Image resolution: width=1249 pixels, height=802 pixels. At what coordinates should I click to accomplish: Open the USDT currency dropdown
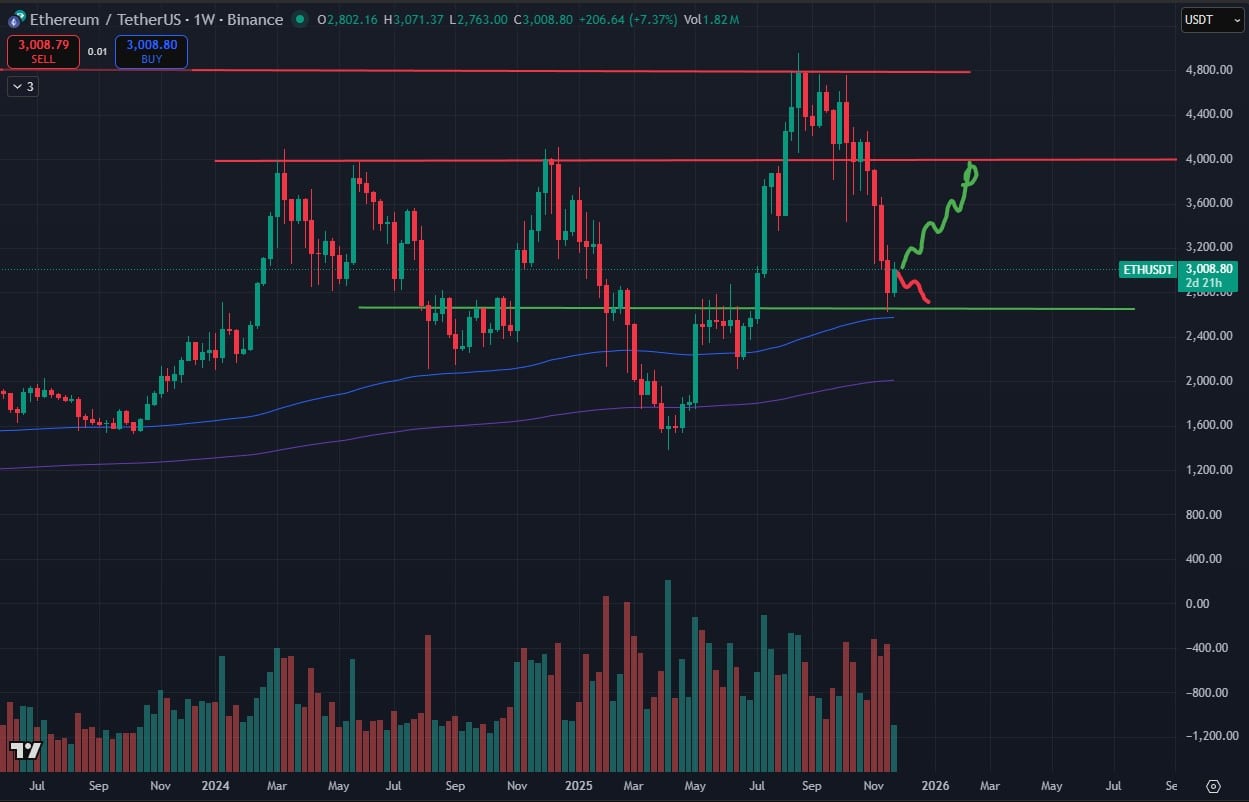(x=1211, y=19)
